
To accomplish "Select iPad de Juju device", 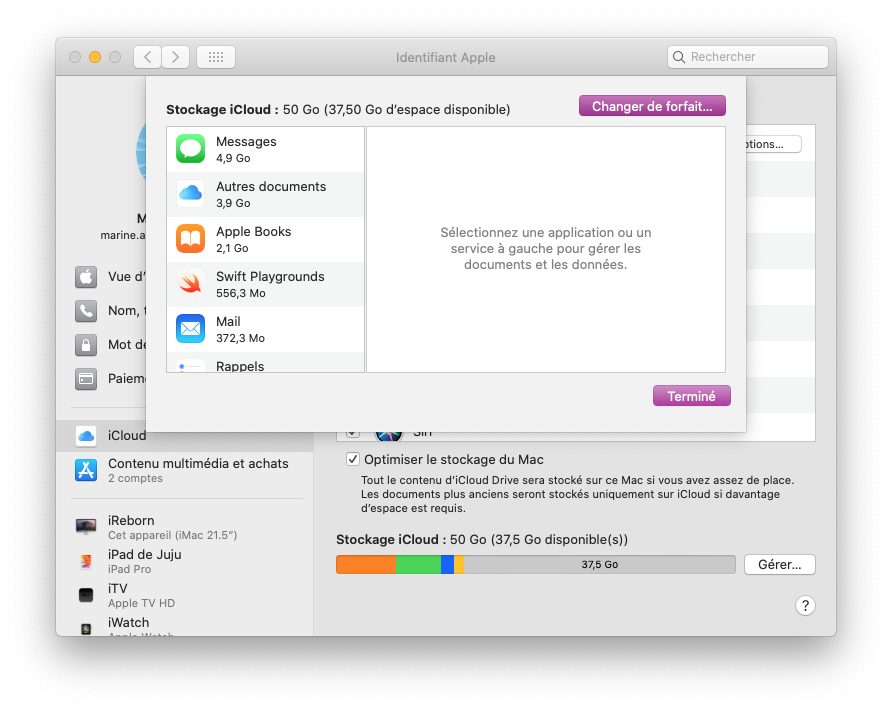I will tap(144, 560).
